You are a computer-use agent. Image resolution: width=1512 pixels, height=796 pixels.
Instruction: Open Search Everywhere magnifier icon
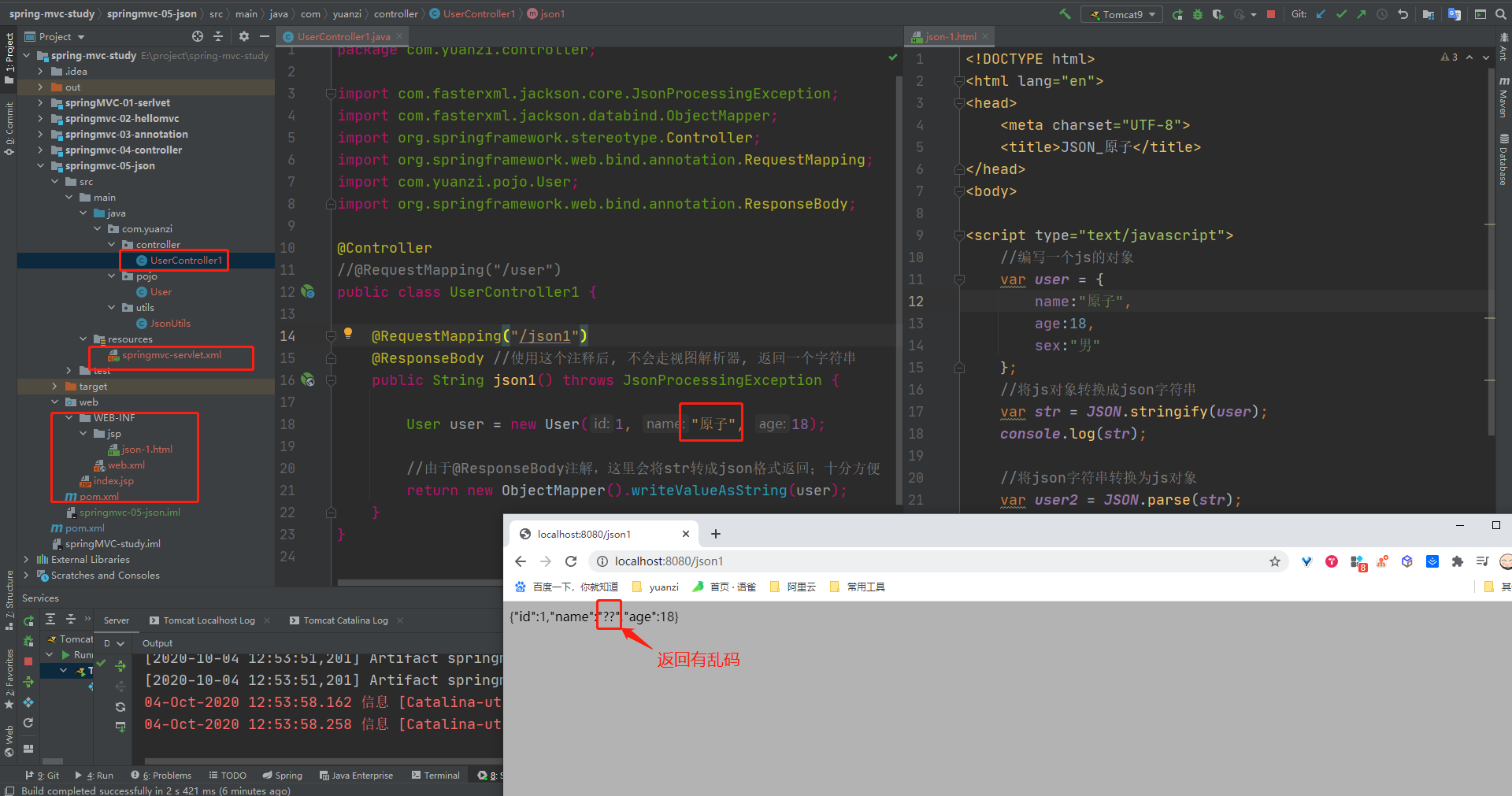[x=1500, y=14]
